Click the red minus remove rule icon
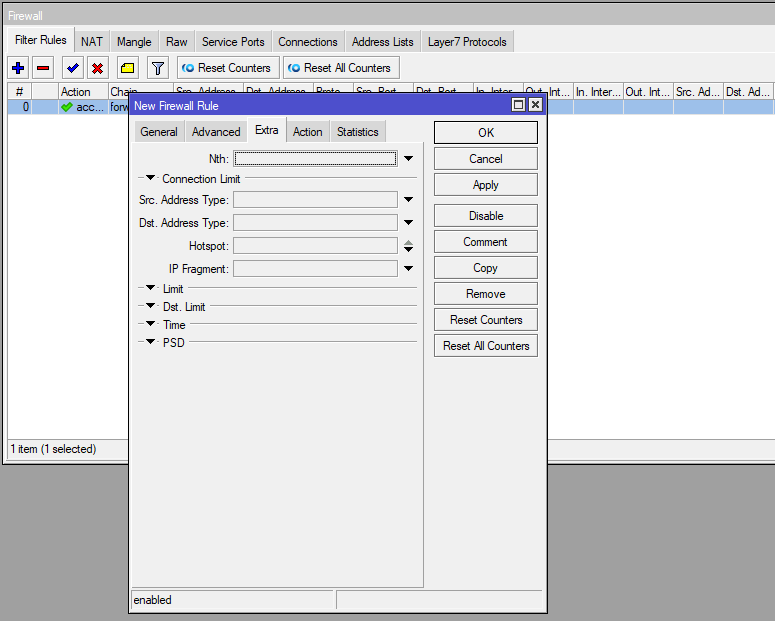The height and width of the screenshot is (621, 775). coord(43,68)
